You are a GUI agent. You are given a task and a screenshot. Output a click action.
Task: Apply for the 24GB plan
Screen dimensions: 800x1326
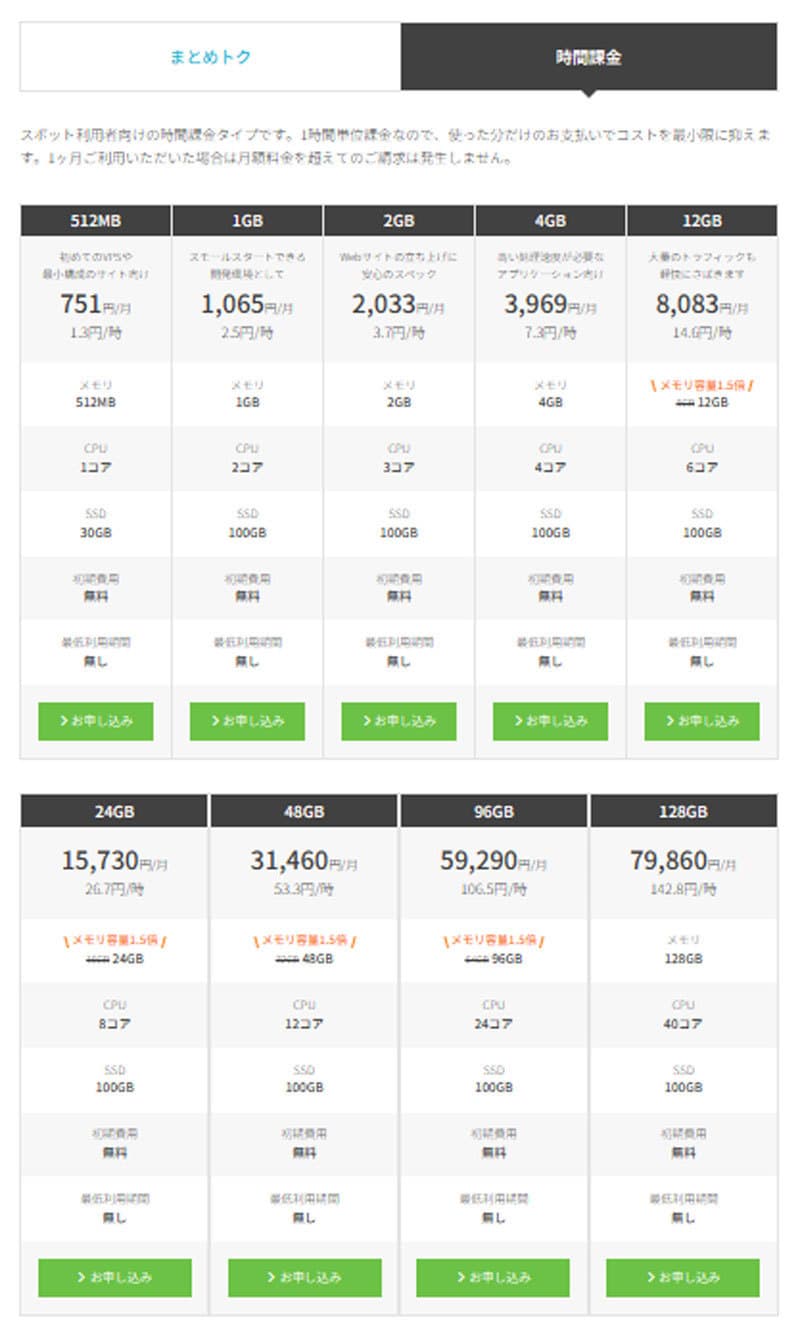tap(115, 1277)
